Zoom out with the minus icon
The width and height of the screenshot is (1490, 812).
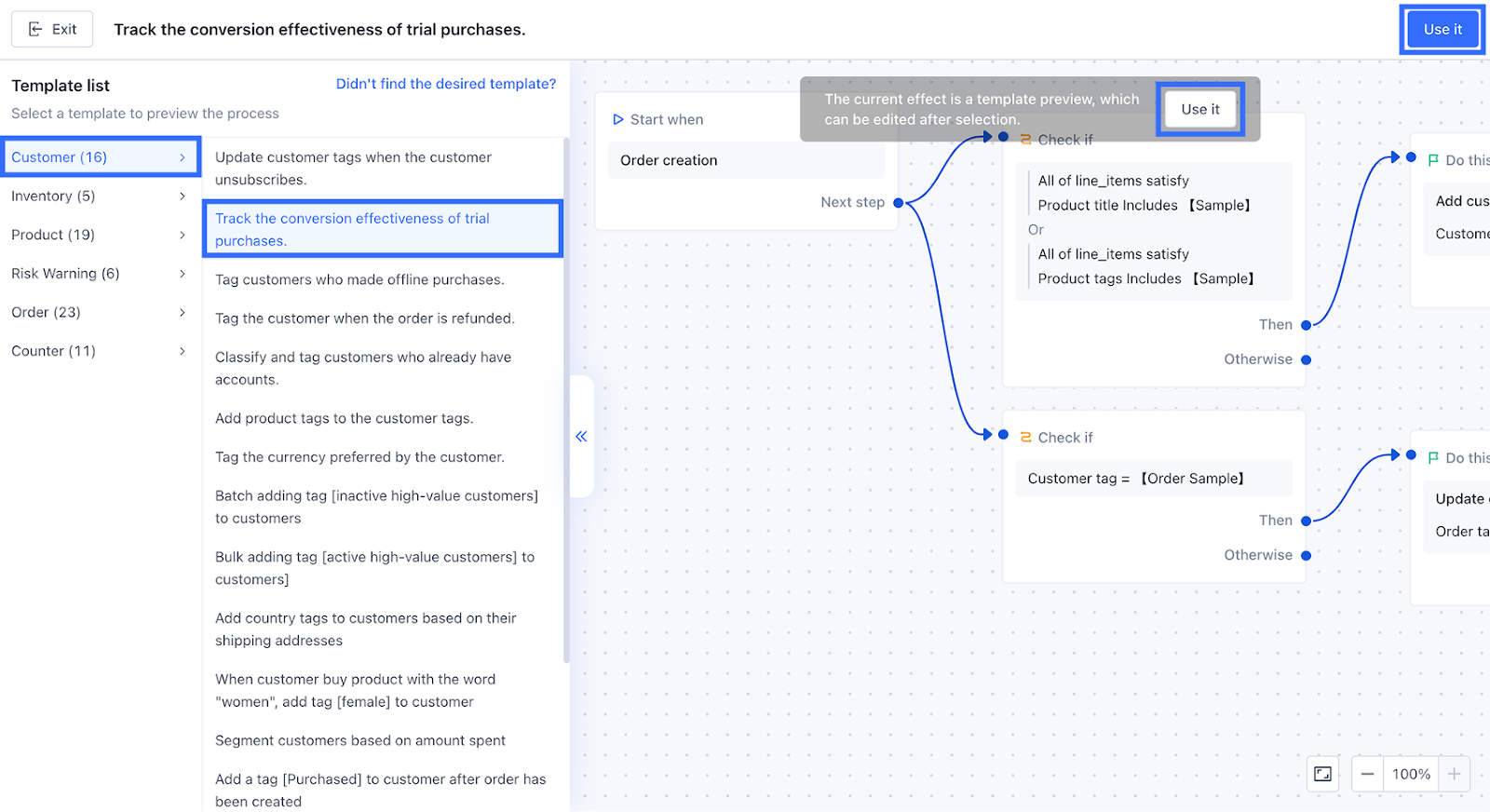click(1367, 774)
